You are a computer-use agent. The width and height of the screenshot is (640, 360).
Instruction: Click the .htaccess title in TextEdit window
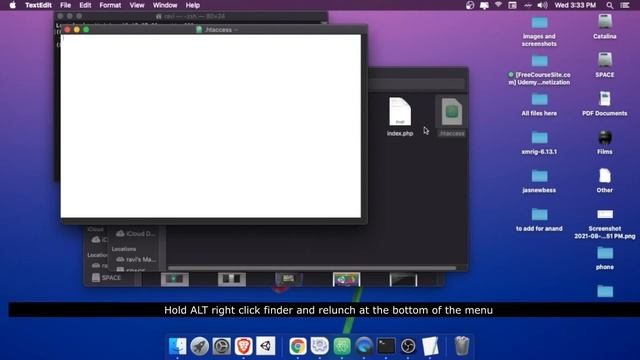[x=218, y=30]
